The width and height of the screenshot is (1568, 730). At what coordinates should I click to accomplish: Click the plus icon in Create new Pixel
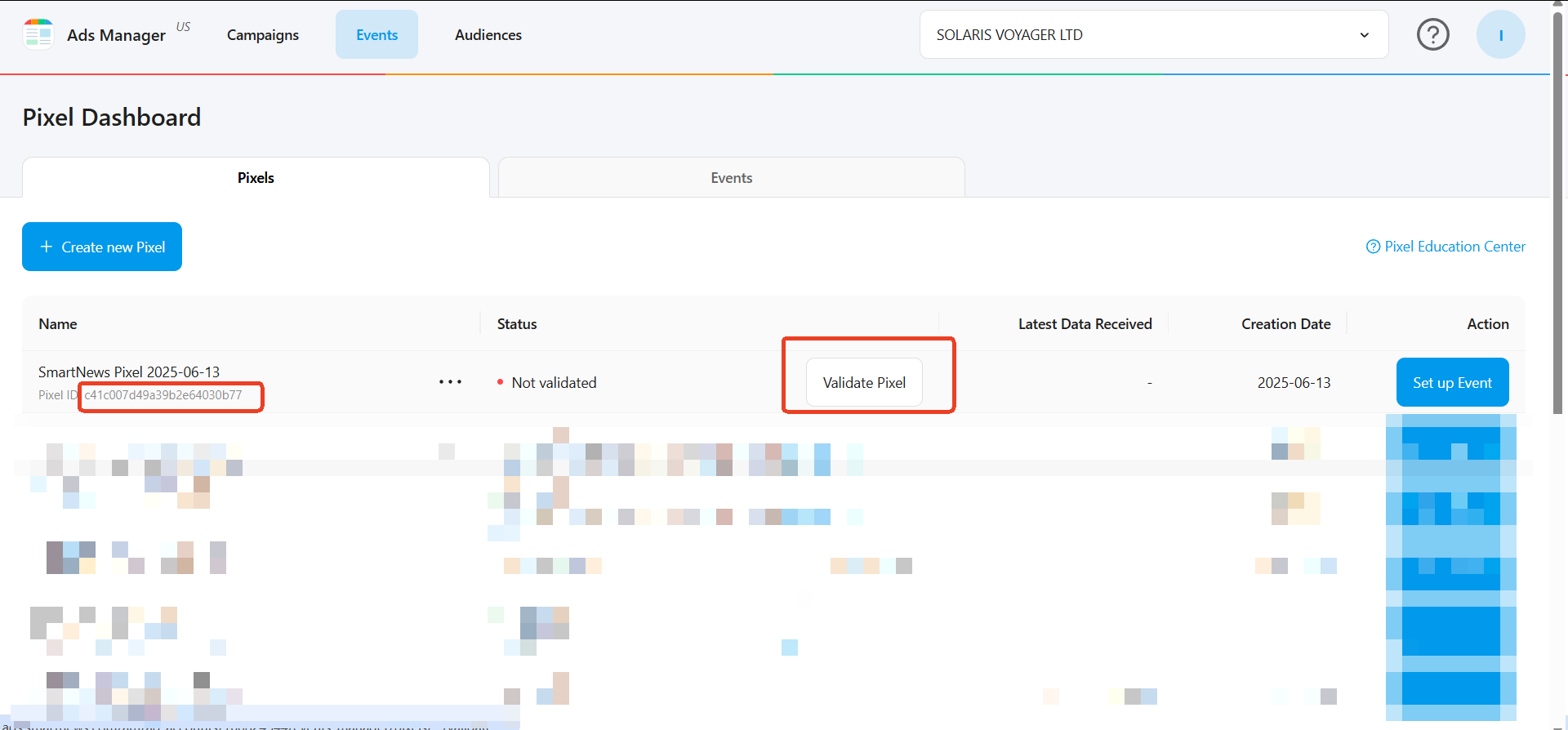click(x=47, y=247)
